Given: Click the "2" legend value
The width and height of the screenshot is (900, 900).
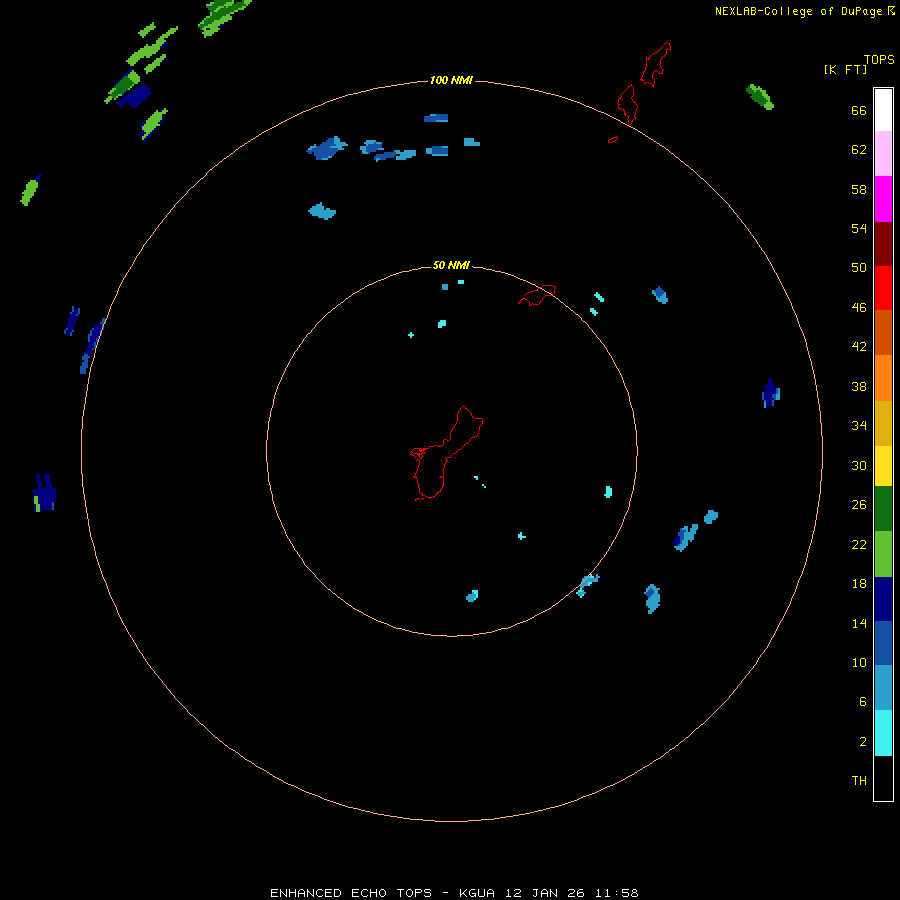Looking at the screenshot, I should [x=863, y=742].
